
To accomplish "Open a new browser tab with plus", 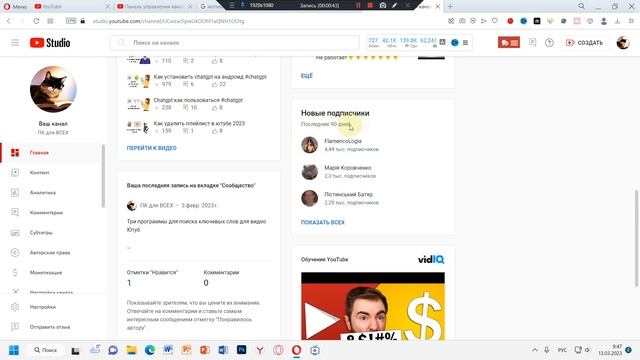I will [x=450, y=7].
